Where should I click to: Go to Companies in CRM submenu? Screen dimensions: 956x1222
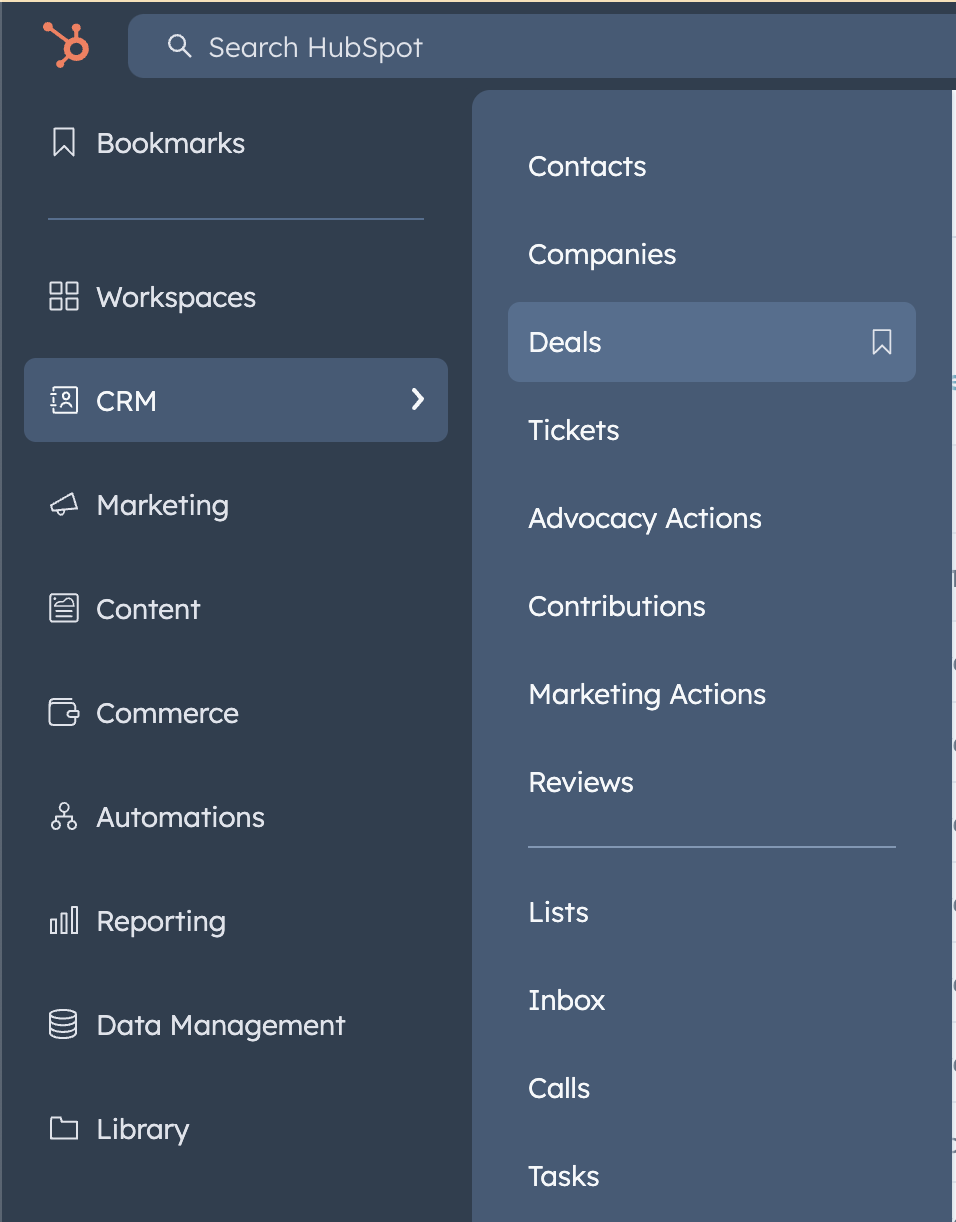tap(602, 254)
